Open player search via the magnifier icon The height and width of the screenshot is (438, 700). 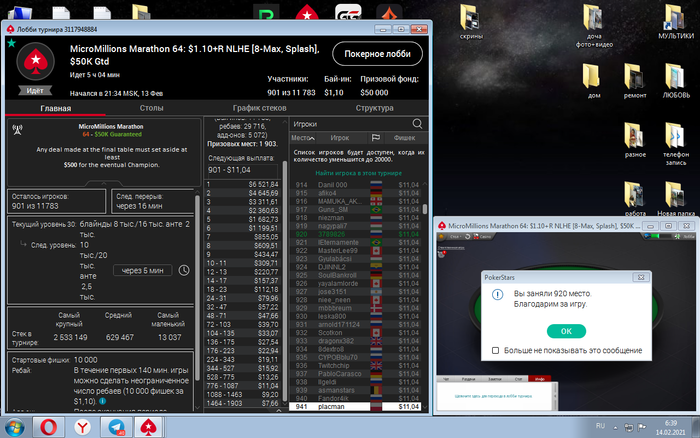tap(417, 124)
